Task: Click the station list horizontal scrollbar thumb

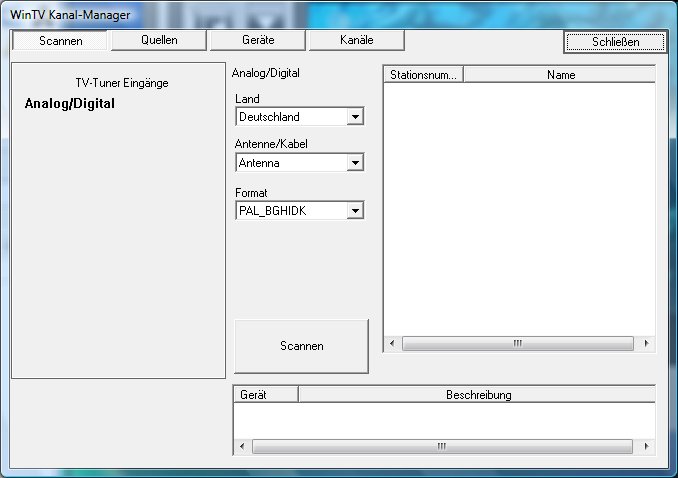Action: 518,343
